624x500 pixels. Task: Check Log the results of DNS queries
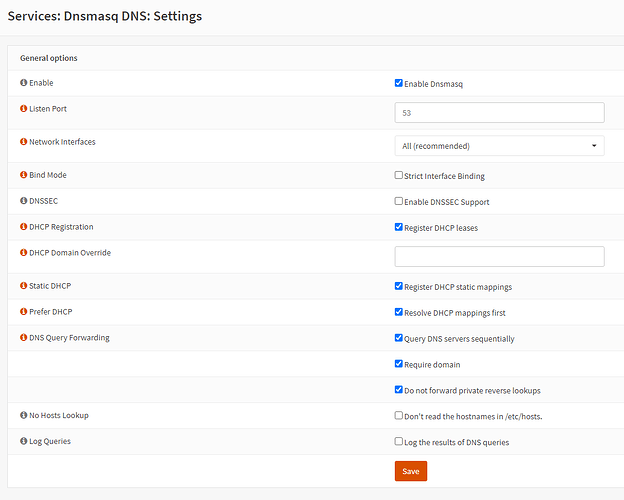click(x=399, y=442)
